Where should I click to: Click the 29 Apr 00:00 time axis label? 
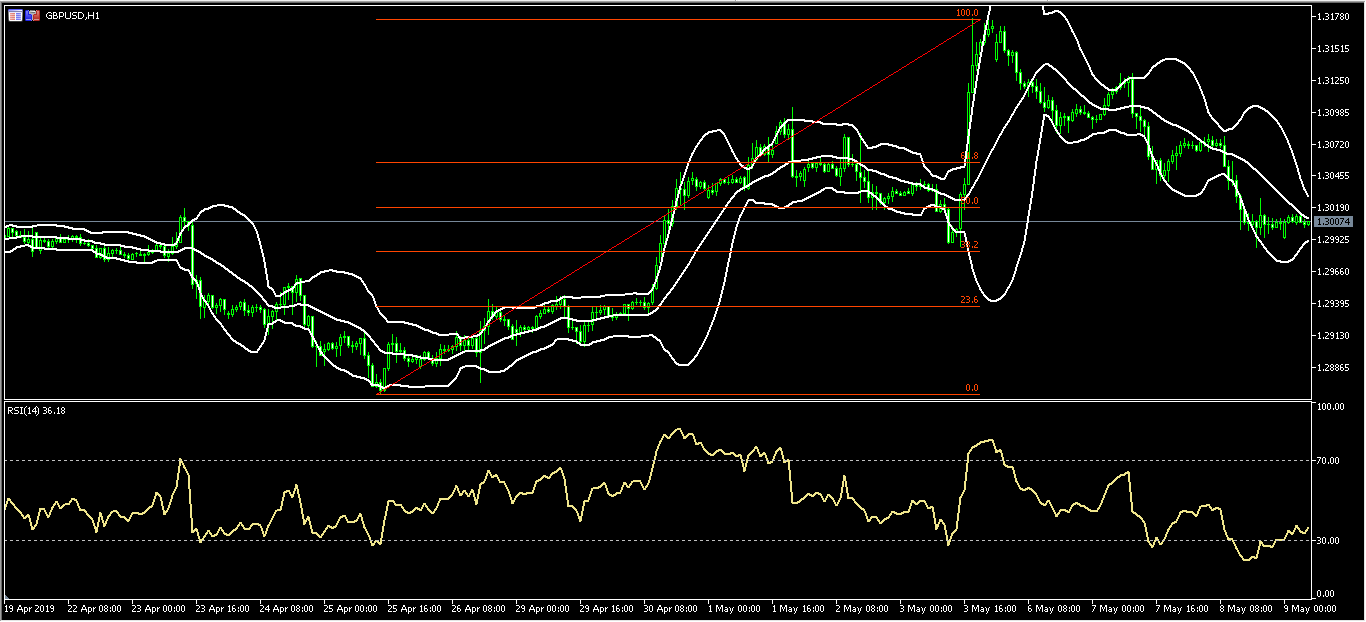click(543, 607)
